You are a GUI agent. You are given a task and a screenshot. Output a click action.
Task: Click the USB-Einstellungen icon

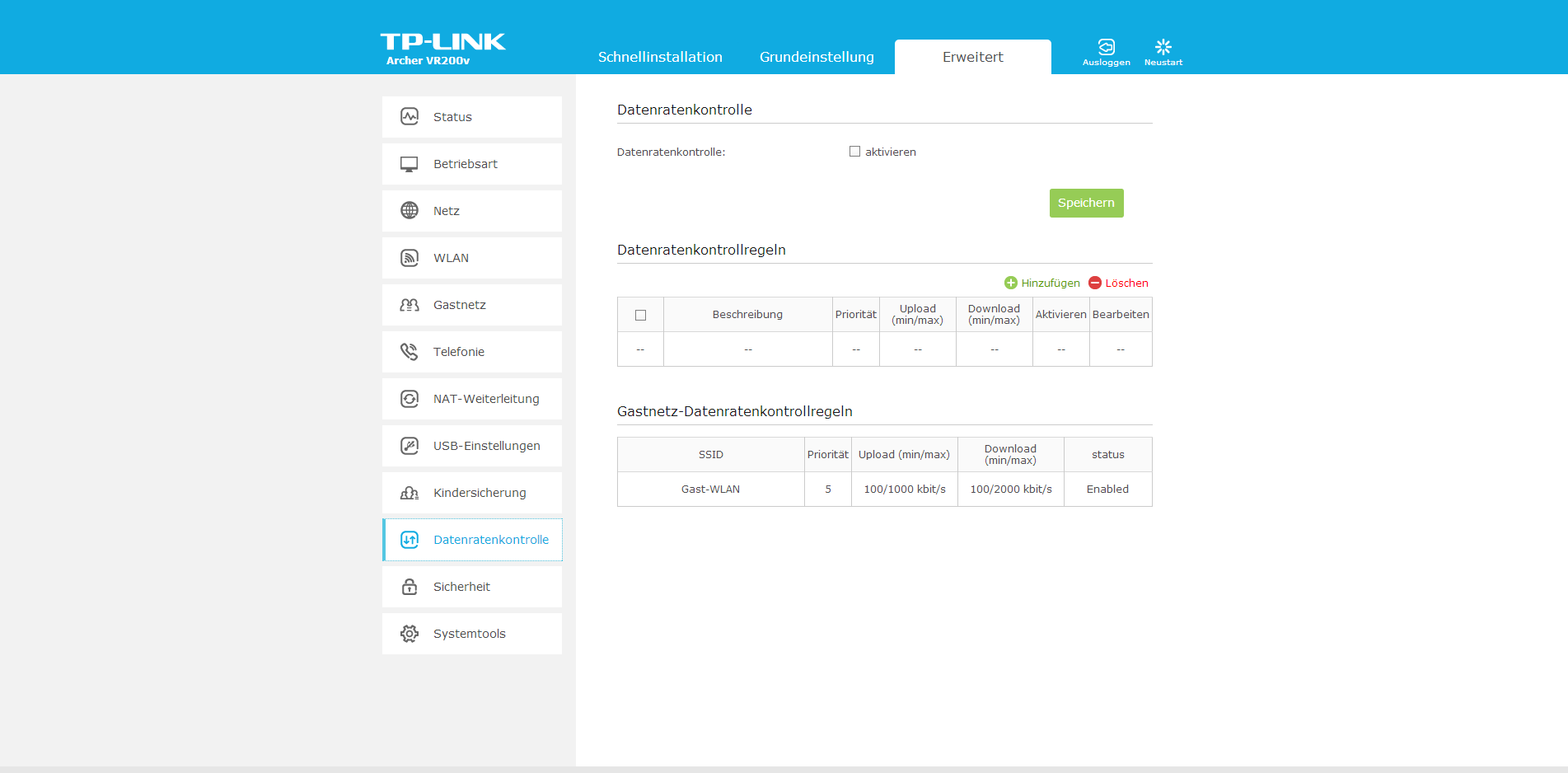click(x=410, y=446)
